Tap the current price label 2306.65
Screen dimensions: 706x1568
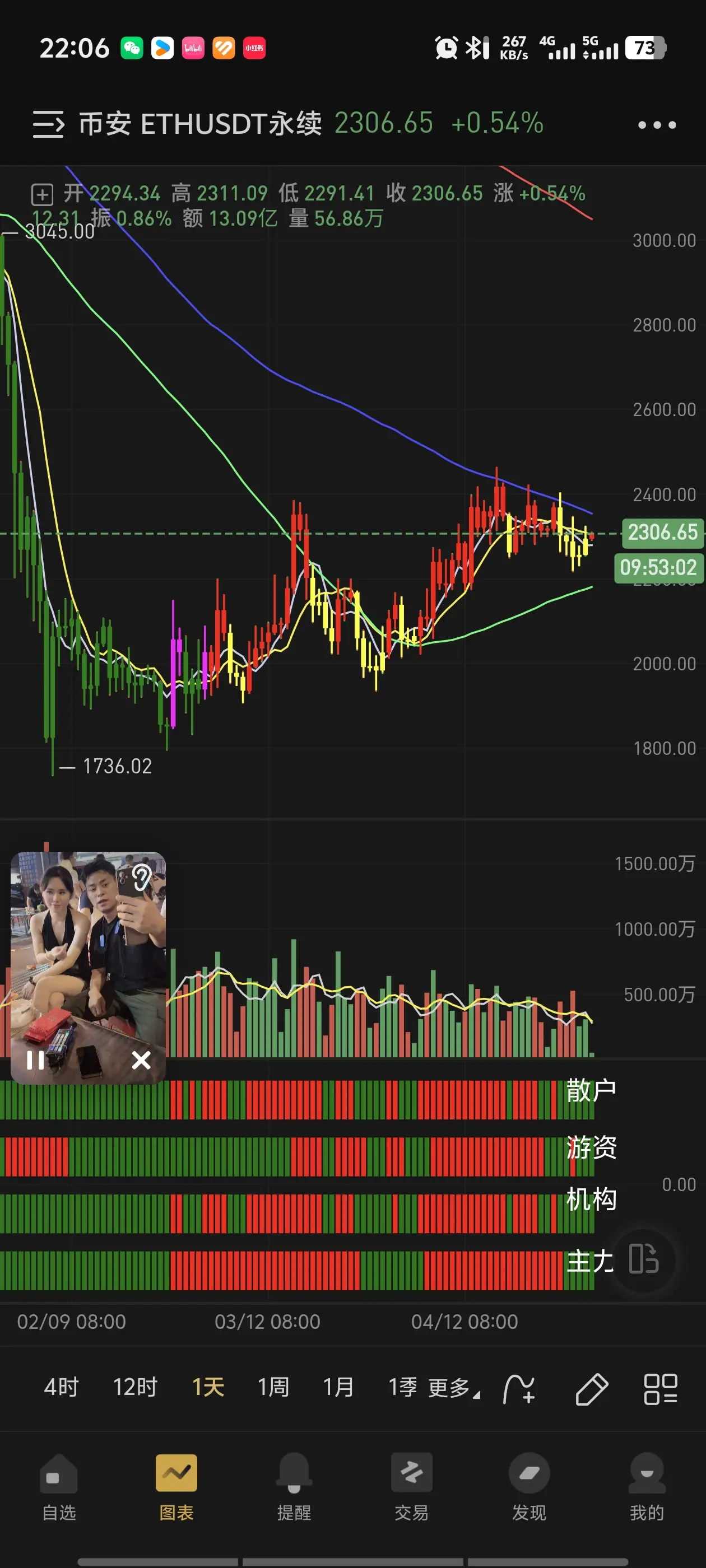[662, 532]
